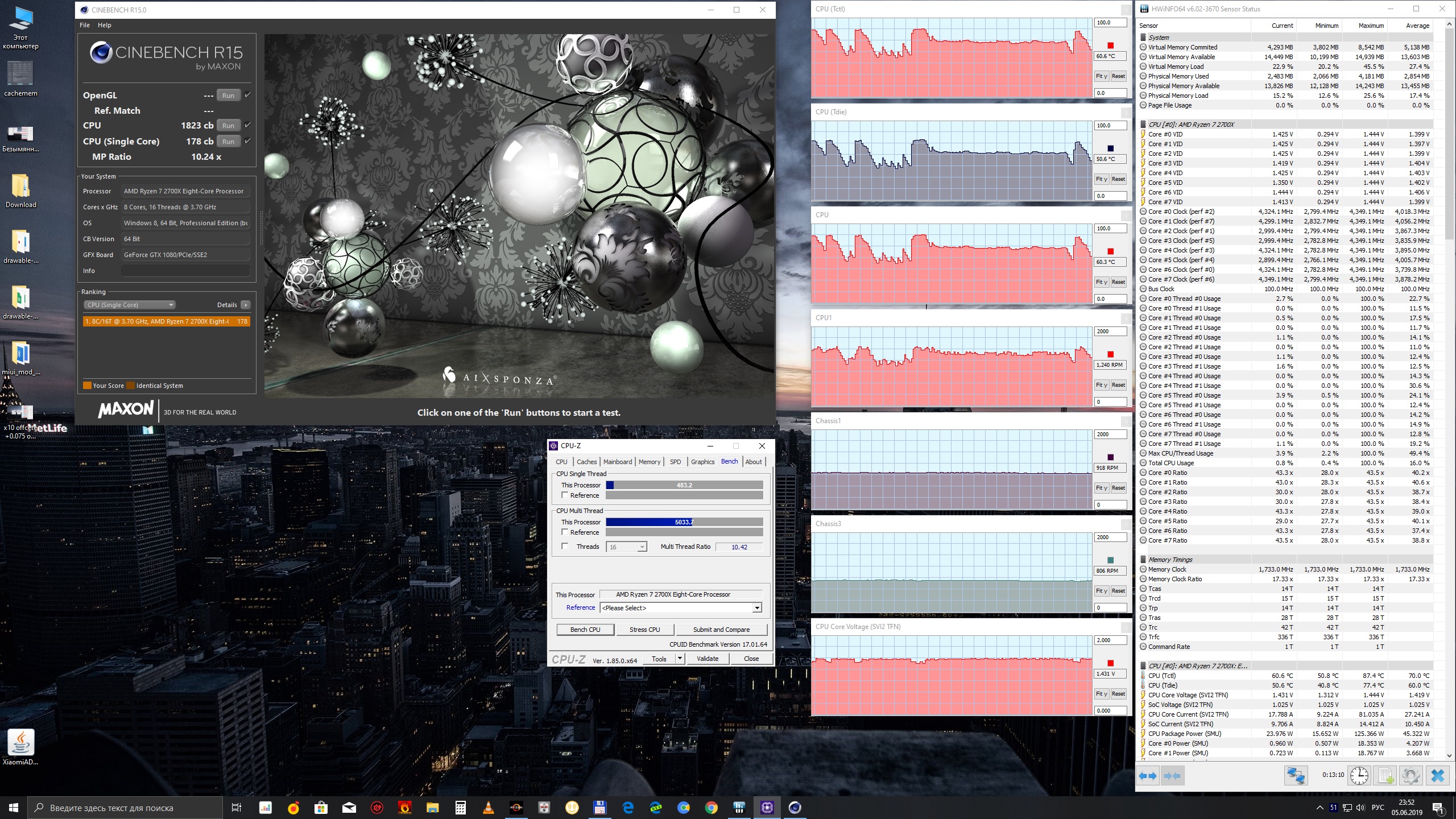Run the CPU (Single Core) test

click(228, 142)
